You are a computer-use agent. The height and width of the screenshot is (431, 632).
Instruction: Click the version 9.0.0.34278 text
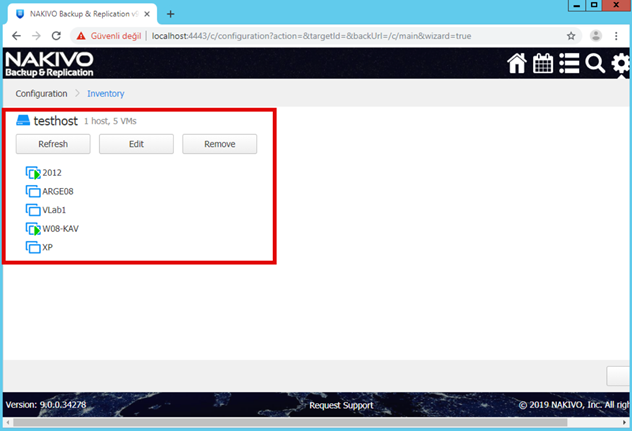coord(46,404)
